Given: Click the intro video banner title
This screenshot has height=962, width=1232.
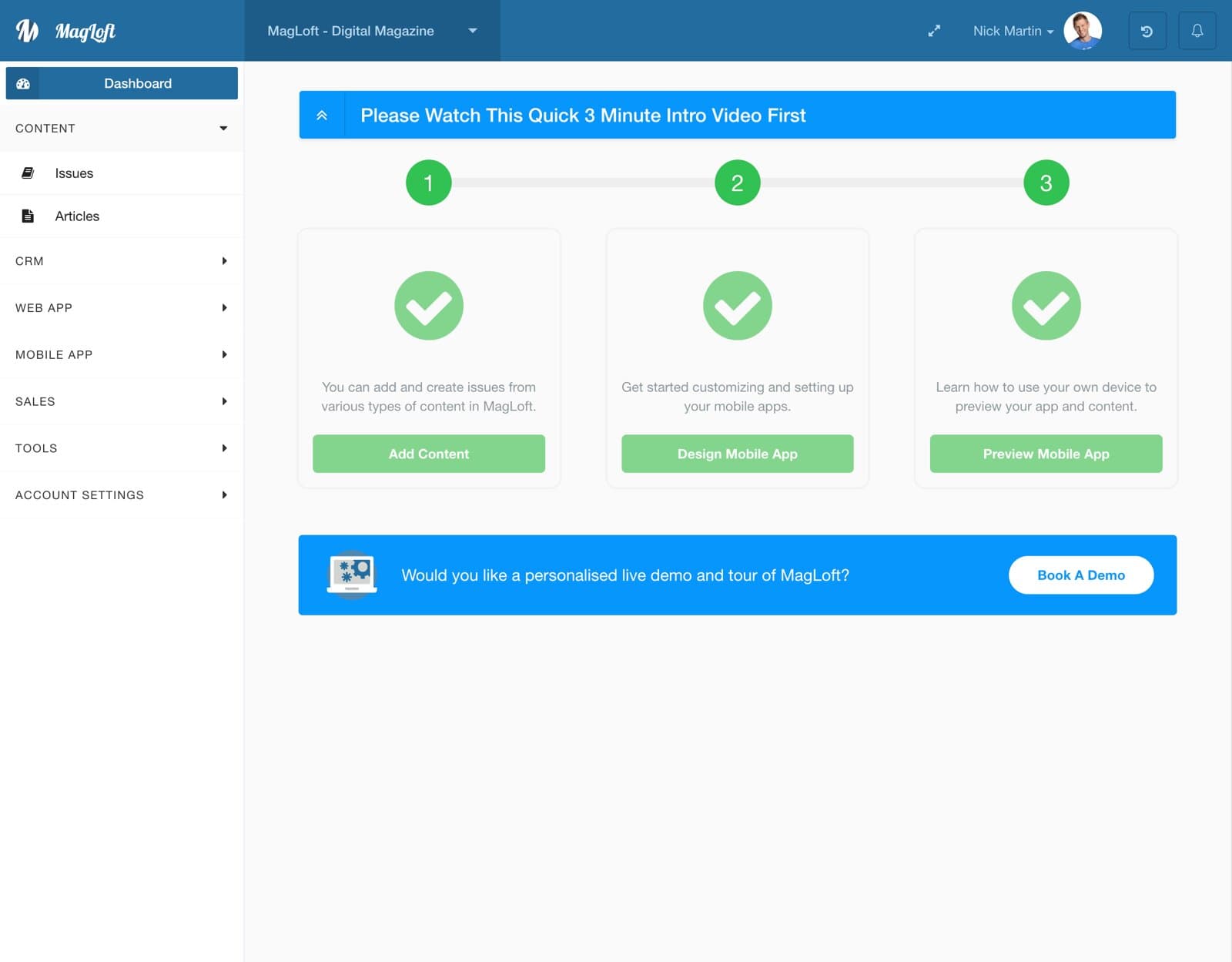Looking at the screenshot, I should click(583, 116).
